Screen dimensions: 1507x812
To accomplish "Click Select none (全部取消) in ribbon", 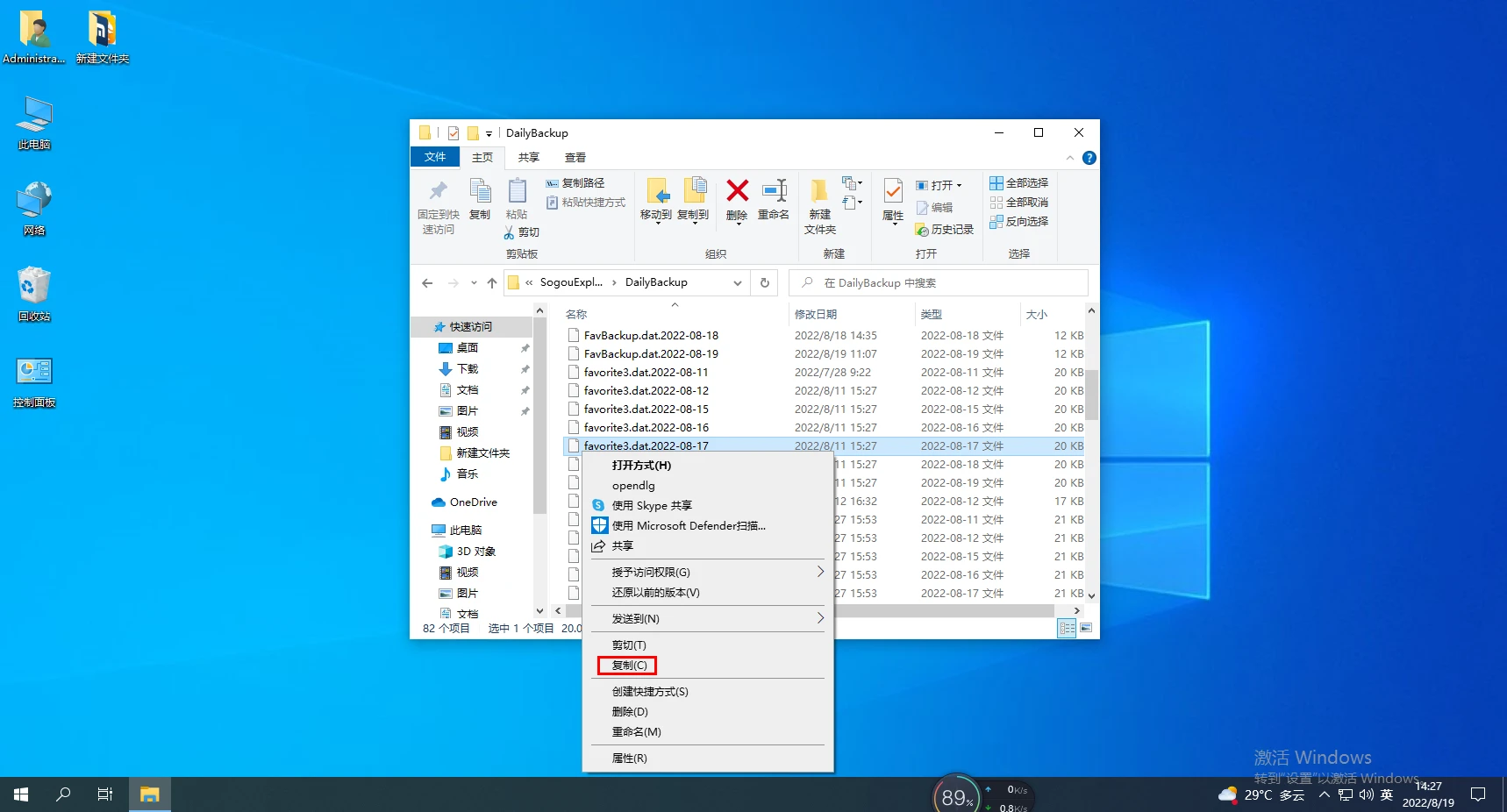I will pos(1018,203).
